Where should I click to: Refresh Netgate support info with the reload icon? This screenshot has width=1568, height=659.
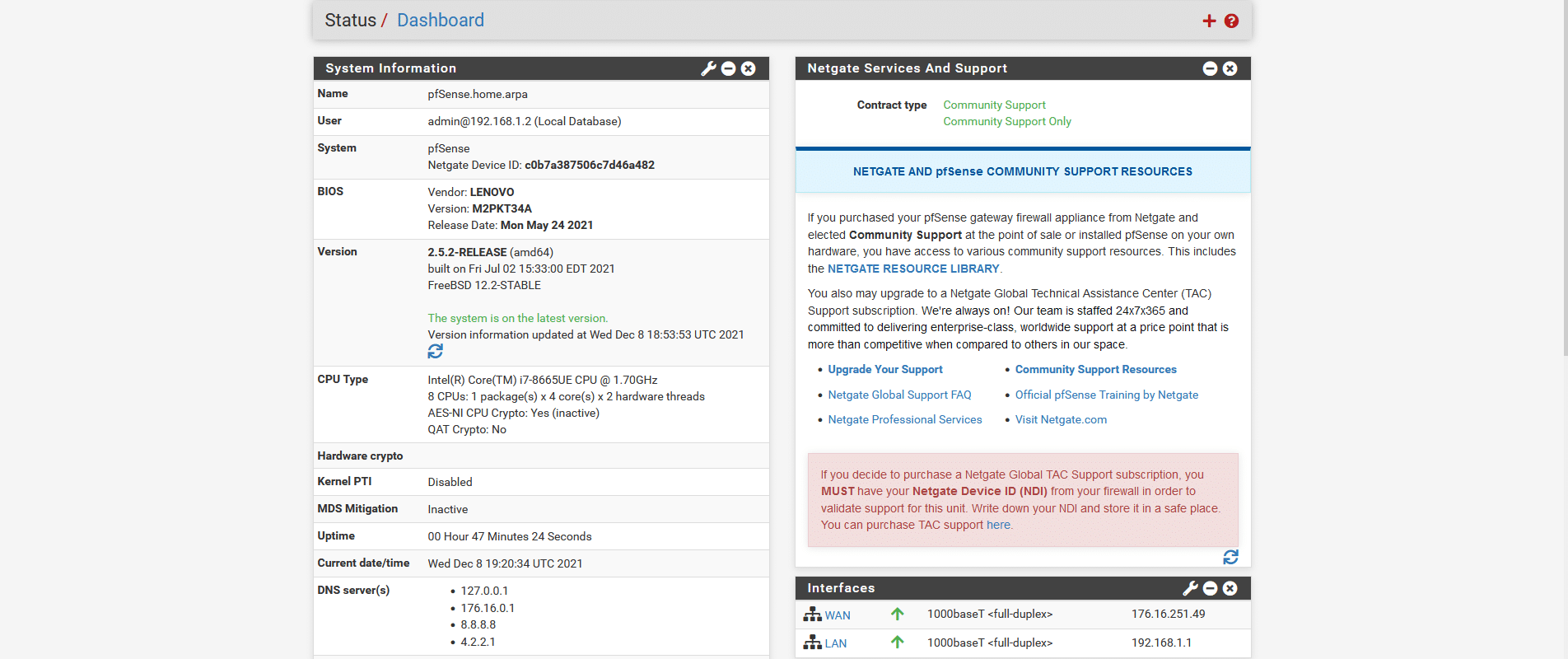[x=1230, y=558]
